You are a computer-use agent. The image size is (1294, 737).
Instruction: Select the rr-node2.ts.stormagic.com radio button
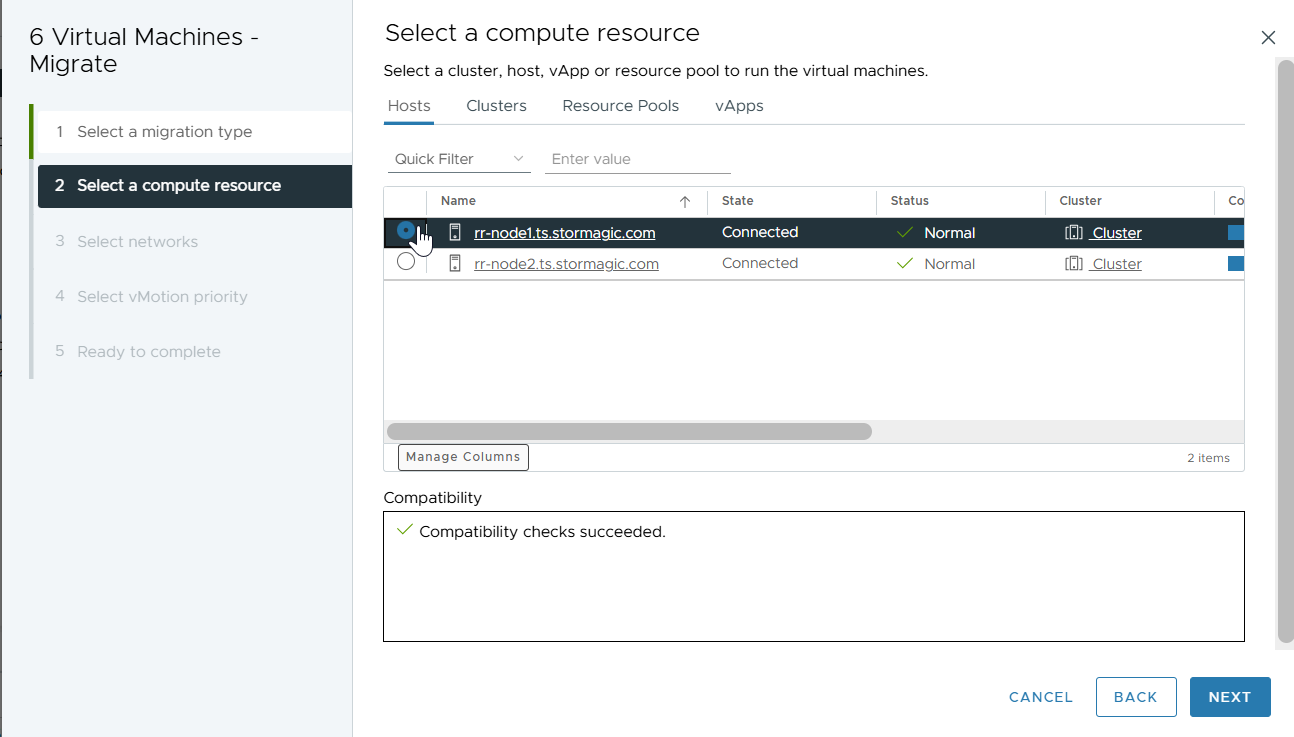click(406, 262)
